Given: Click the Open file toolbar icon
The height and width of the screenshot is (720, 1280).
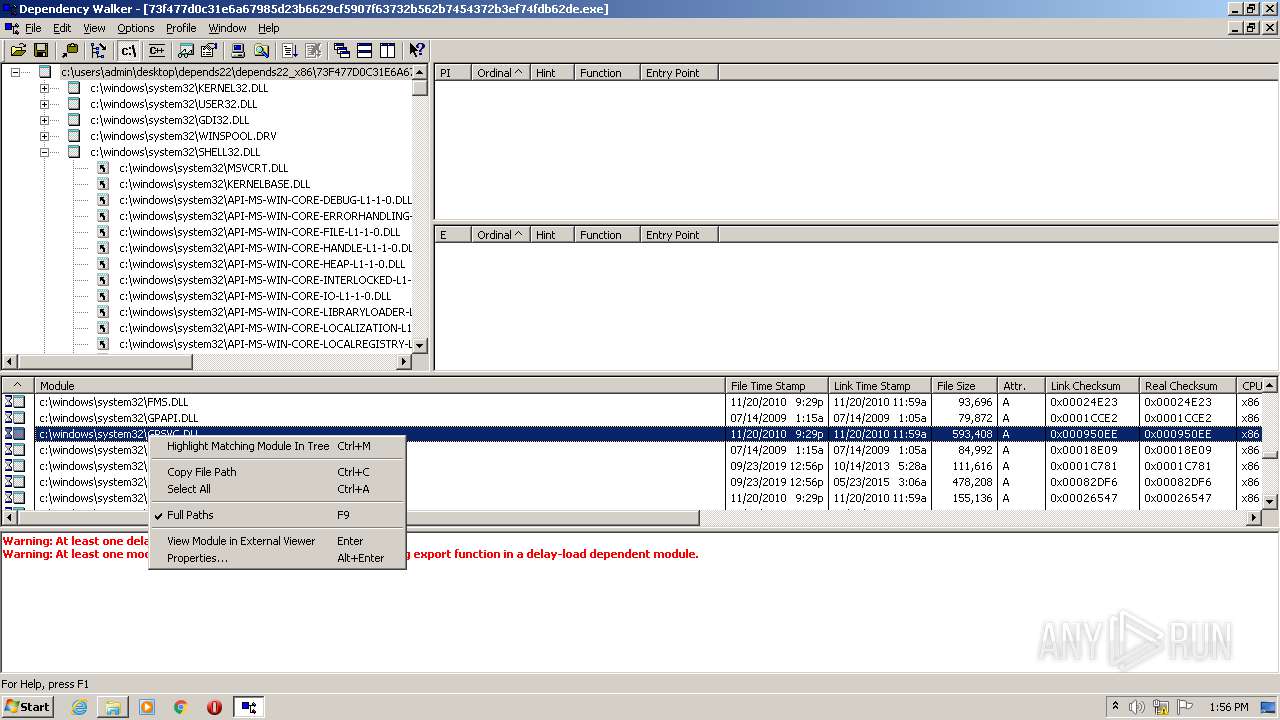Looking at the screenshot, I should 18,50.
